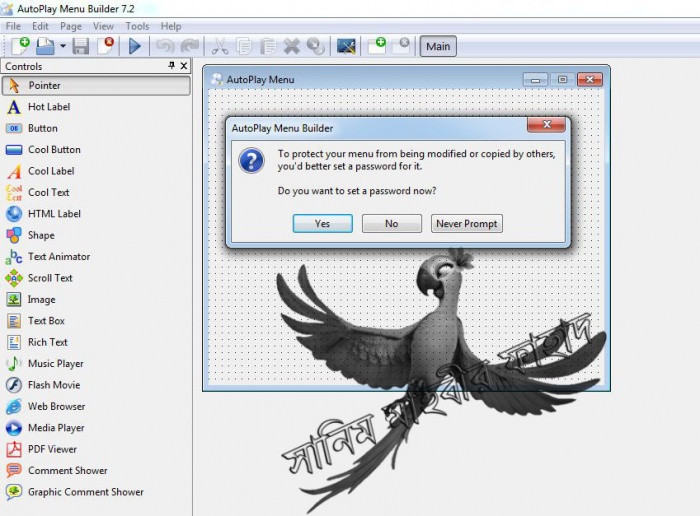Open the Help menu
The image size is (700, 516).
[x=171, y=26]
